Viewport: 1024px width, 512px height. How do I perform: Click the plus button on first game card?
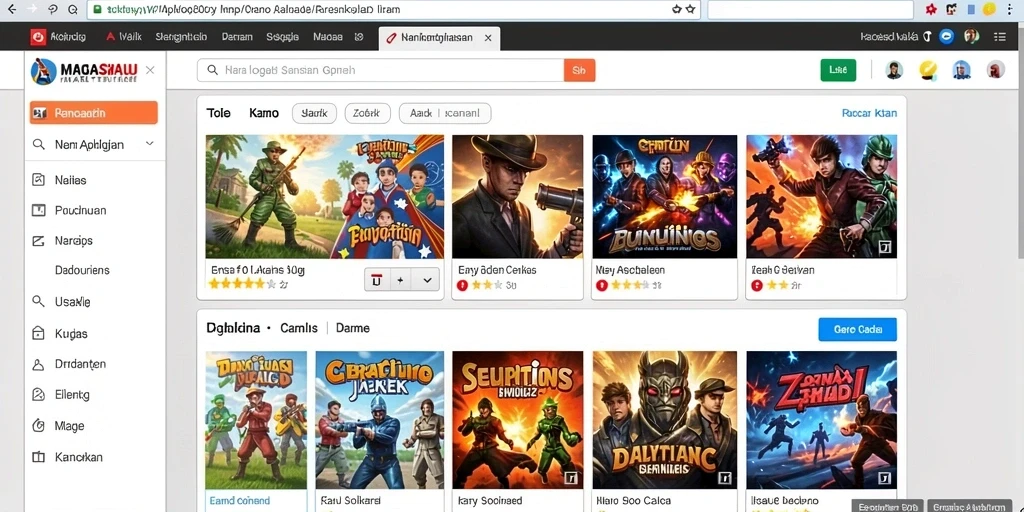(400, 280)
